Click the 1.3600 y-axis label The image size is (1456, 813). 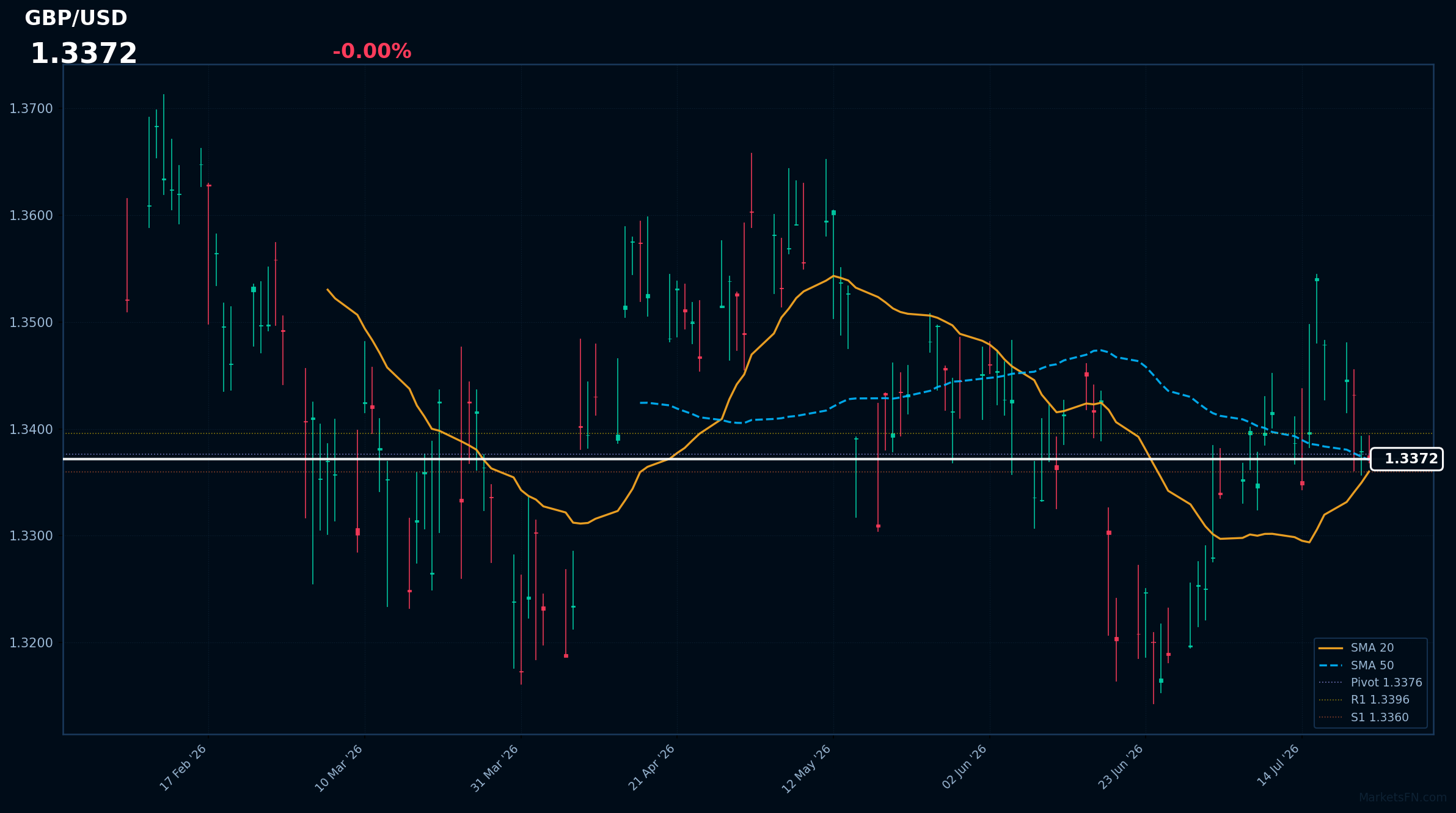pos(31,216)
